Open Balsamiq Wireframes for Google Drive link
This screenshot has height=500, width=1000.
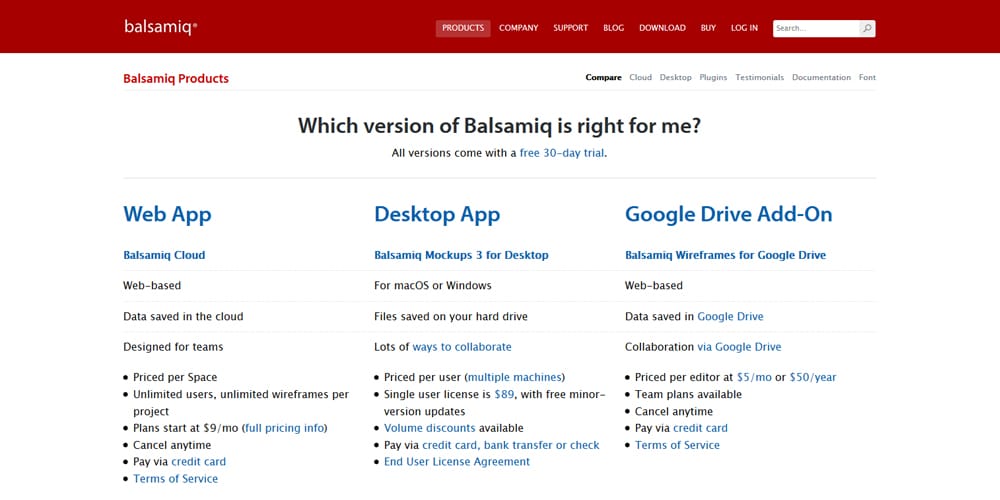pos(725,255)
